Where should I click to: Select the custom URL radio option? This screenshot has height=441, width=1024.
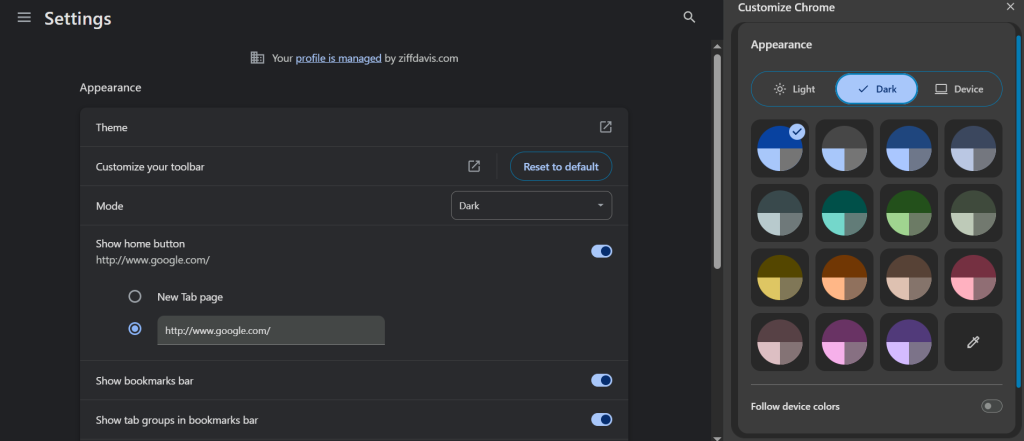click(135, 329)
